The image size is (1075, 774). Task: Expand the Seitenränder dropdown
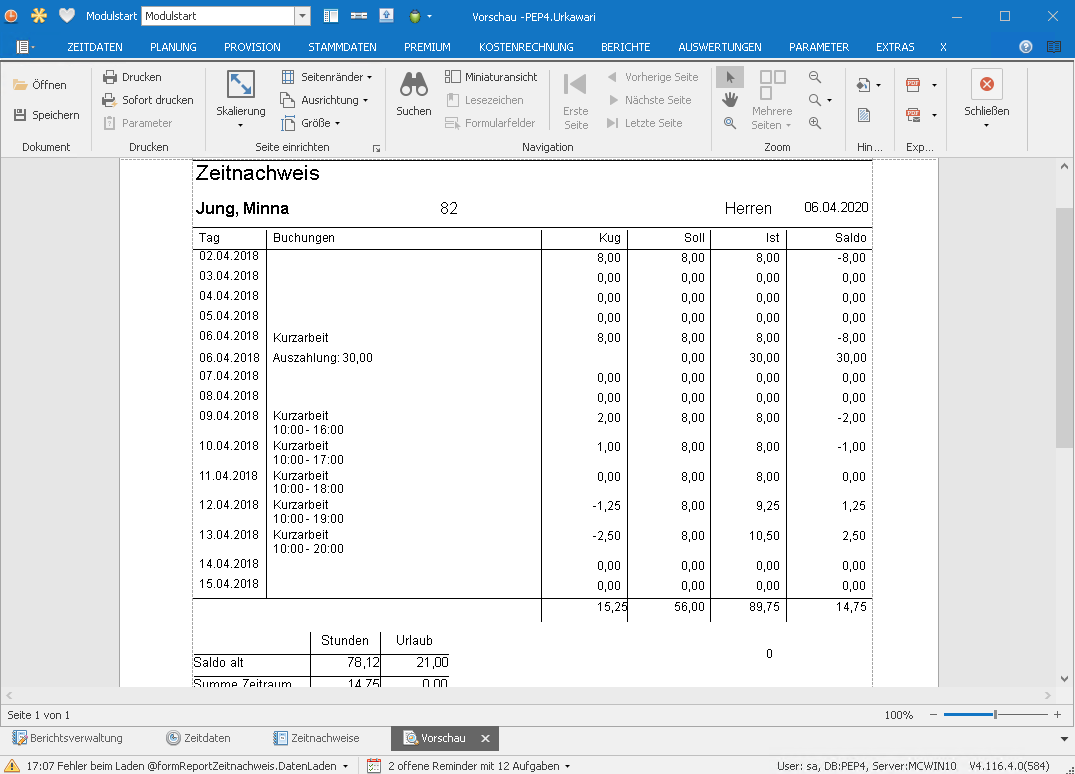pos(369,77)
